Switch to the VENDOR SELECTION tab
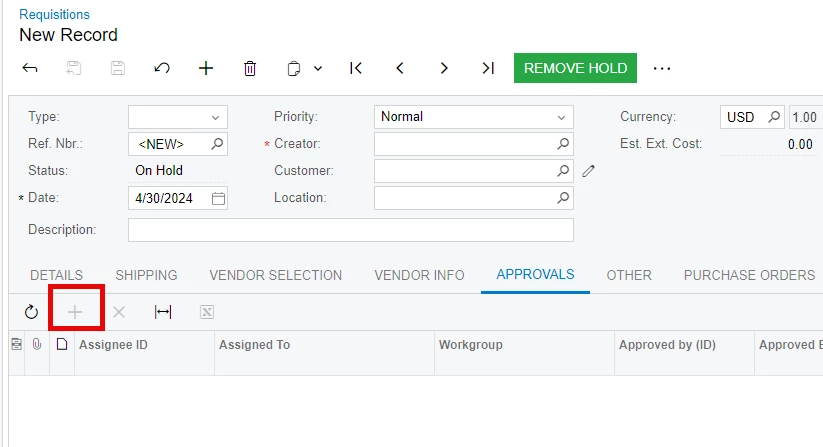 276,275
